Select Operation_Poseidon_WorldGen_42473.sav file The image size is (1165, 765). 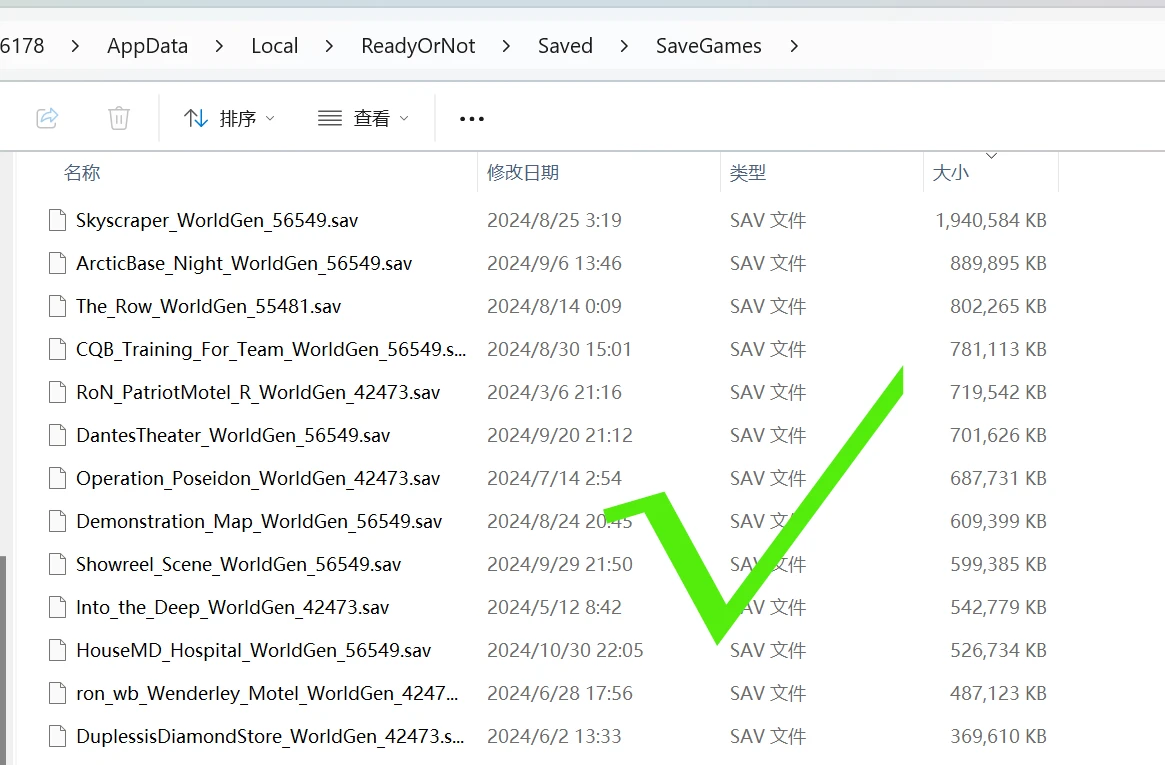click(x=258, y=479)
